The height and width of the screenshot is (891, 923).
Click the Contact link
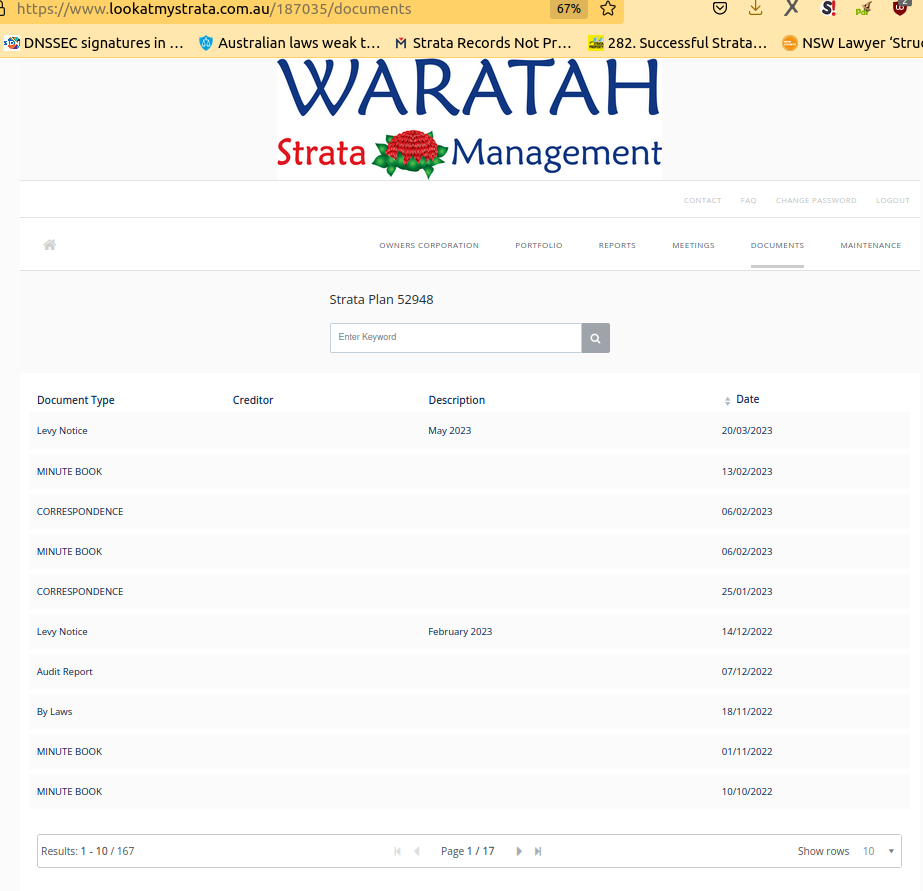[702, 201]
